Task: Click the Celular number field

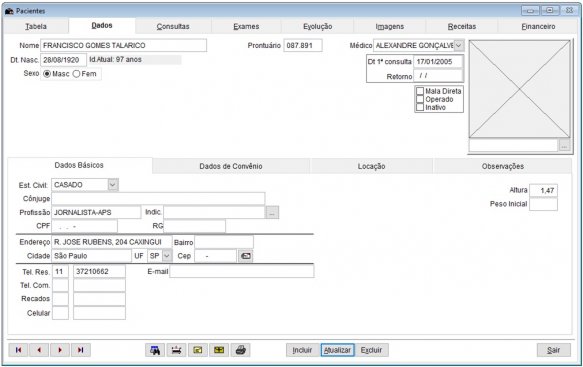Action: pyautogui.click(x=99, y=313)
